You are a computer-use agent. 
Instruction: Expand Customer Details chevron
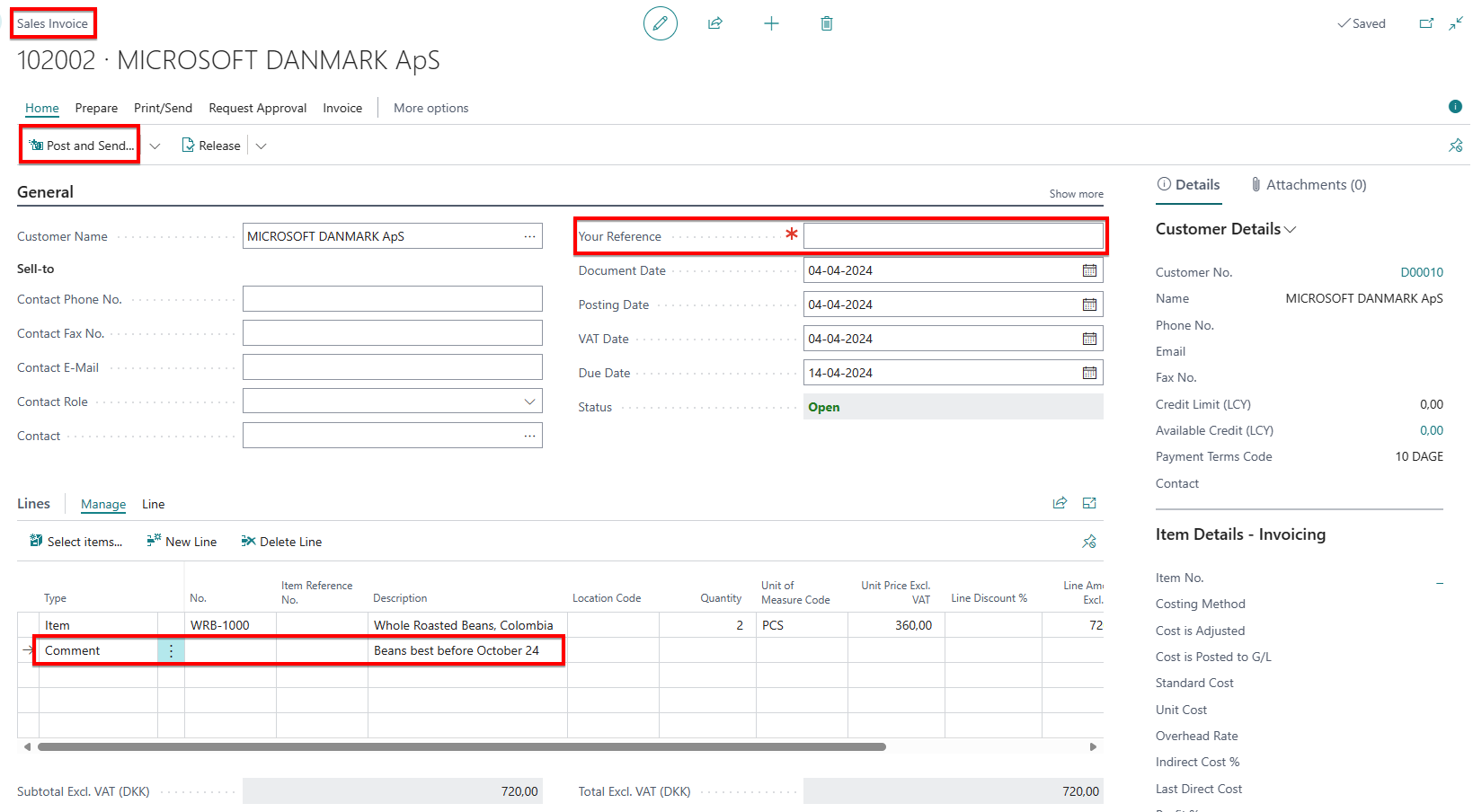[1291, 230]
